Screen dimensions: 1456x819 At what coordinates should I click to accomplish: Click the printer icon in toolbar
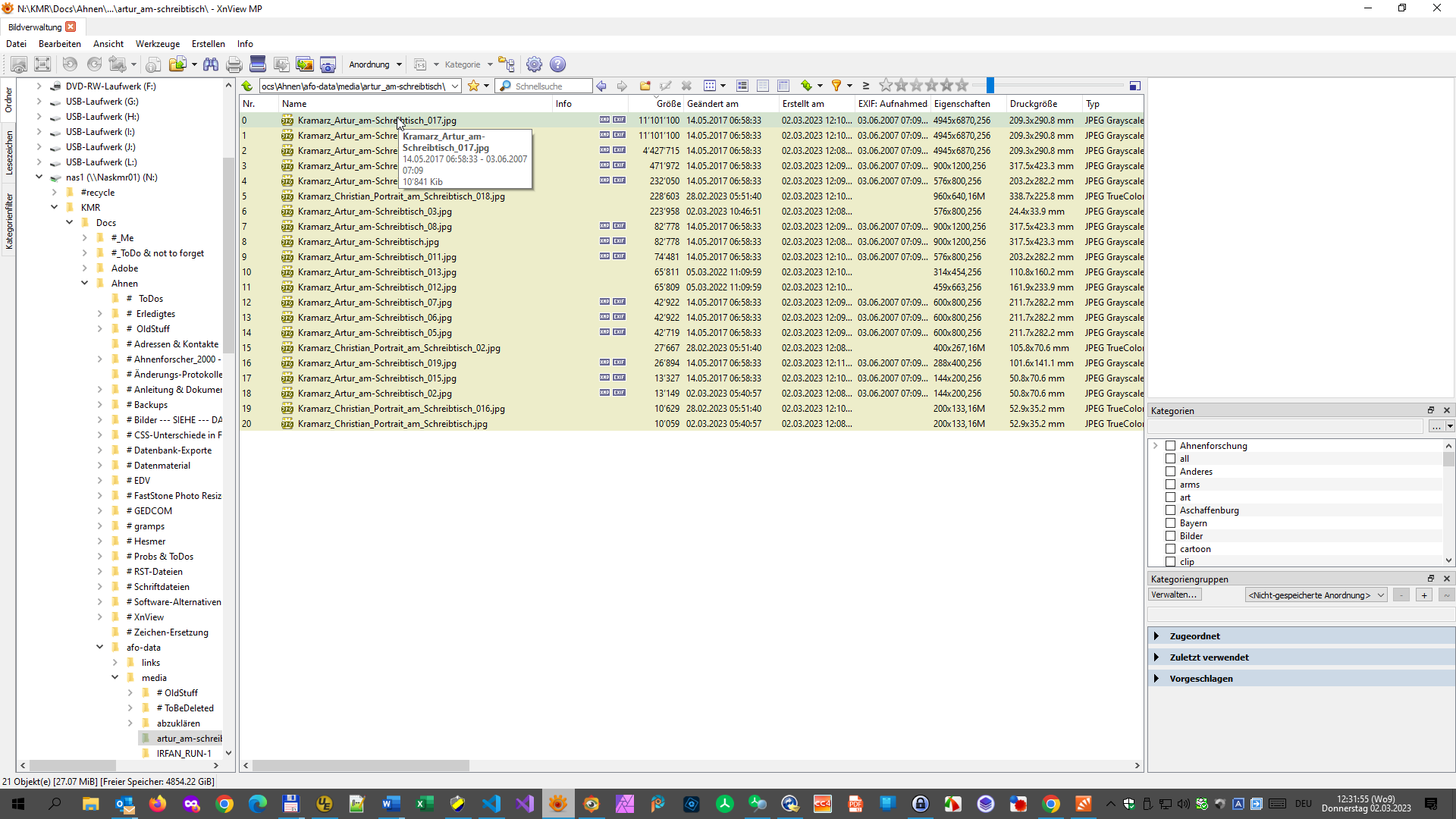pyautogui.click(x=234, y=64)
